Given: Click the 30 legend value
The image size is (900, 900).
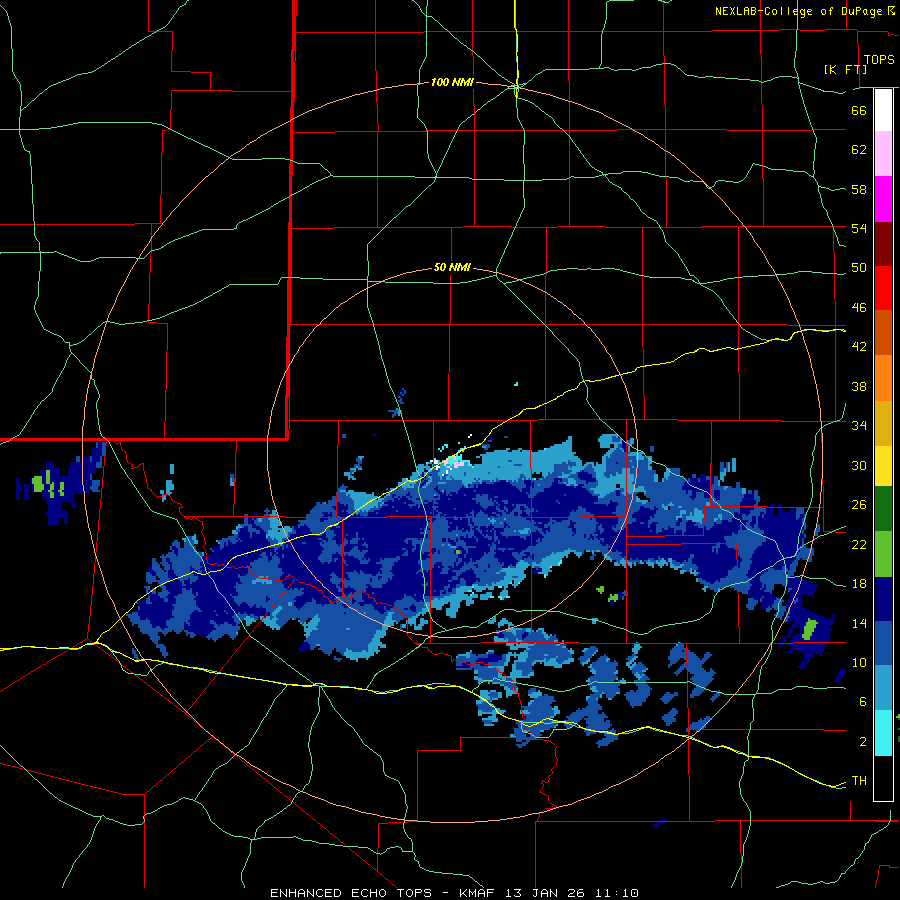Looking at the screenshot, I should click(x=859, y=465).
